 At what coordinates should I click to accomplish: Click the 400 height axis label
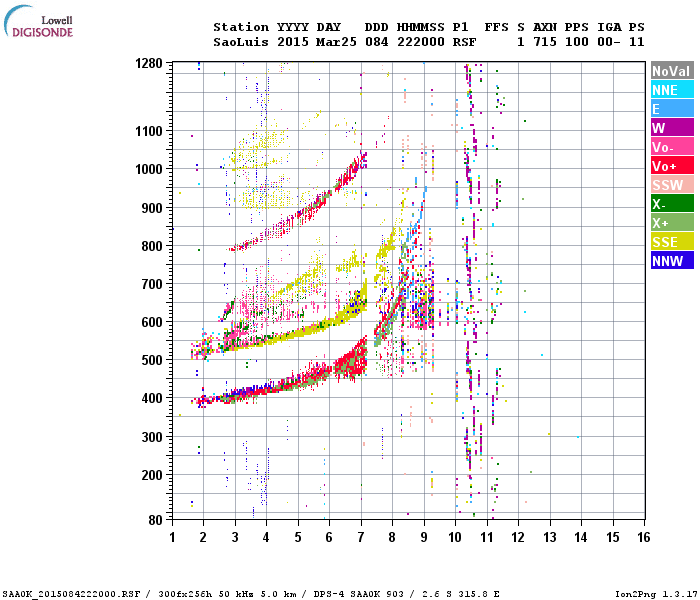(152, 398)
